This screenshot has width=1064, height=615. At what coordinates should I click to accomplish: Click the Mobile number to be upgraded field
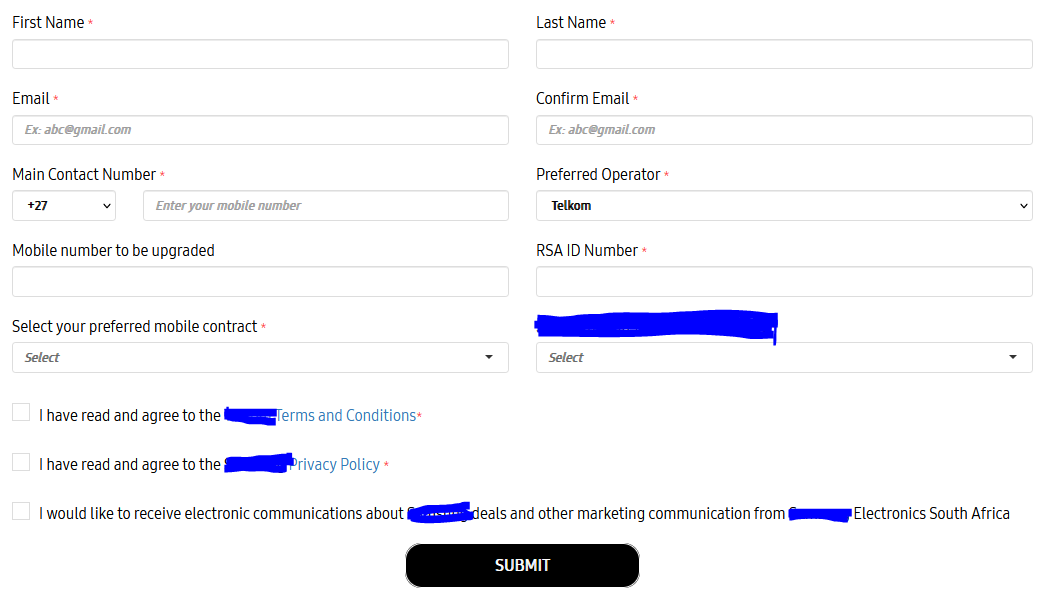[260, 282]
